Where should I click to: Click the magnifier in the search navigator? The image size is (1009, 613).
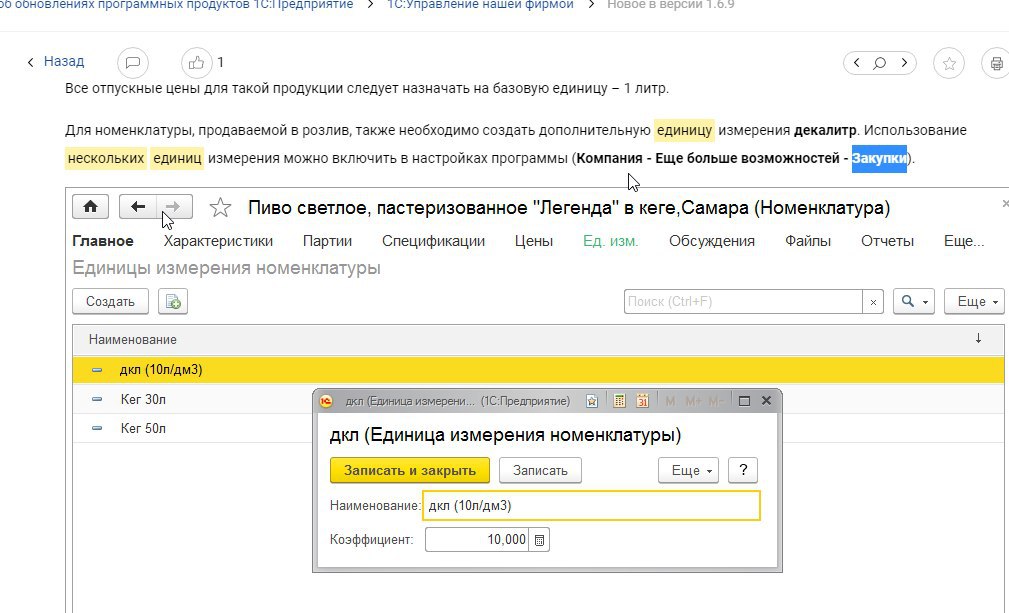[x=880, y=63]
